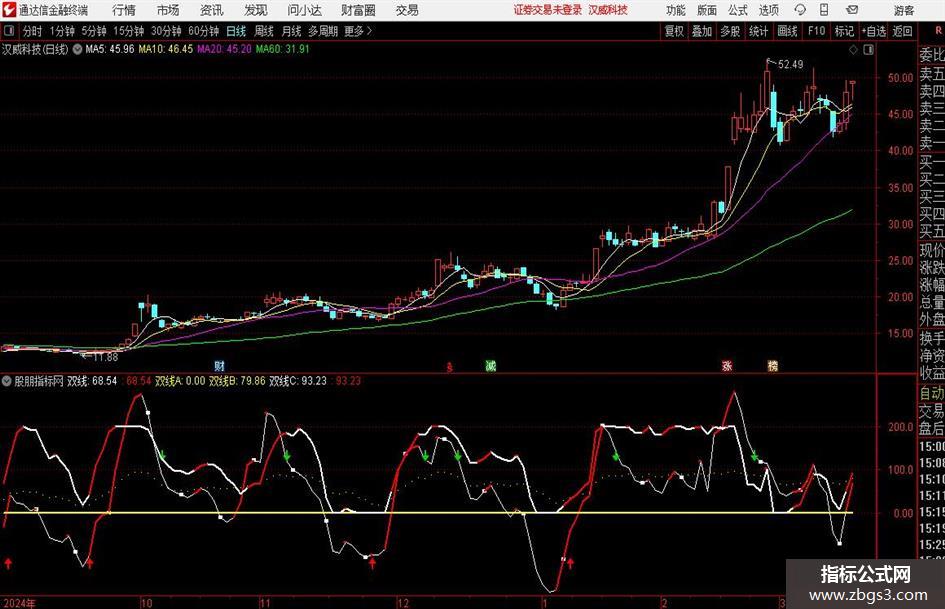Open the 选项 menu
945x609 pixels.
(x=768, y=10)
